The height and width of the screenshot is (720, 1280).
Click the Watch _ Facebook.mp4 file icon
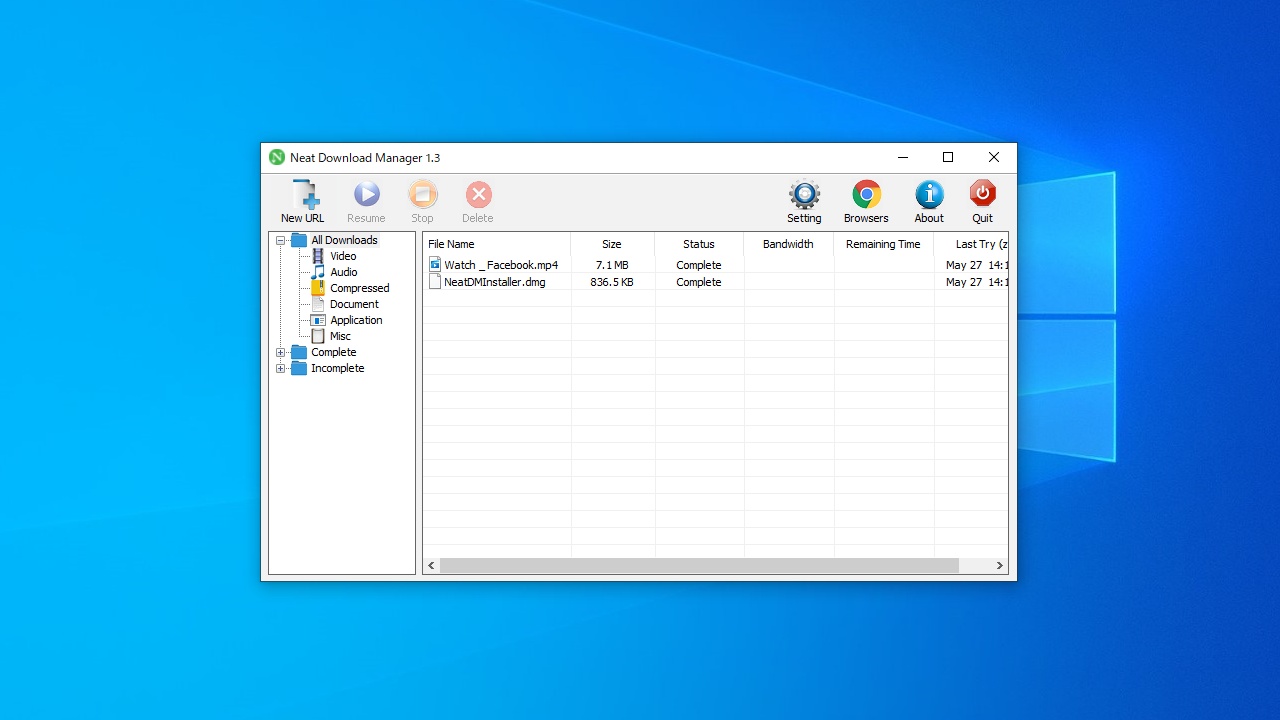[435, 265]
